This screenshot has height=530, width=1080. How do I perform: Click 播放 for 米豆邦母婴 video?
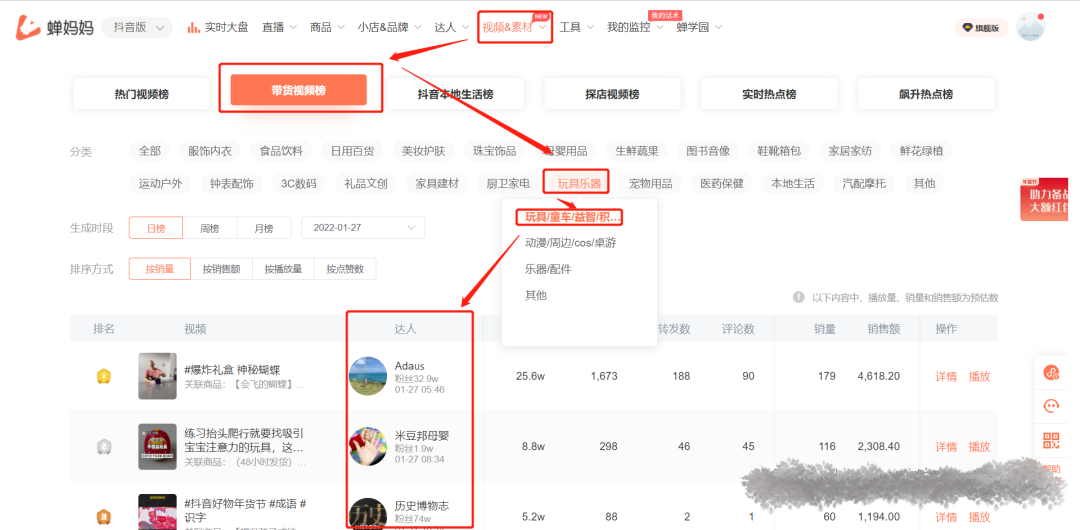click(979, 447)
